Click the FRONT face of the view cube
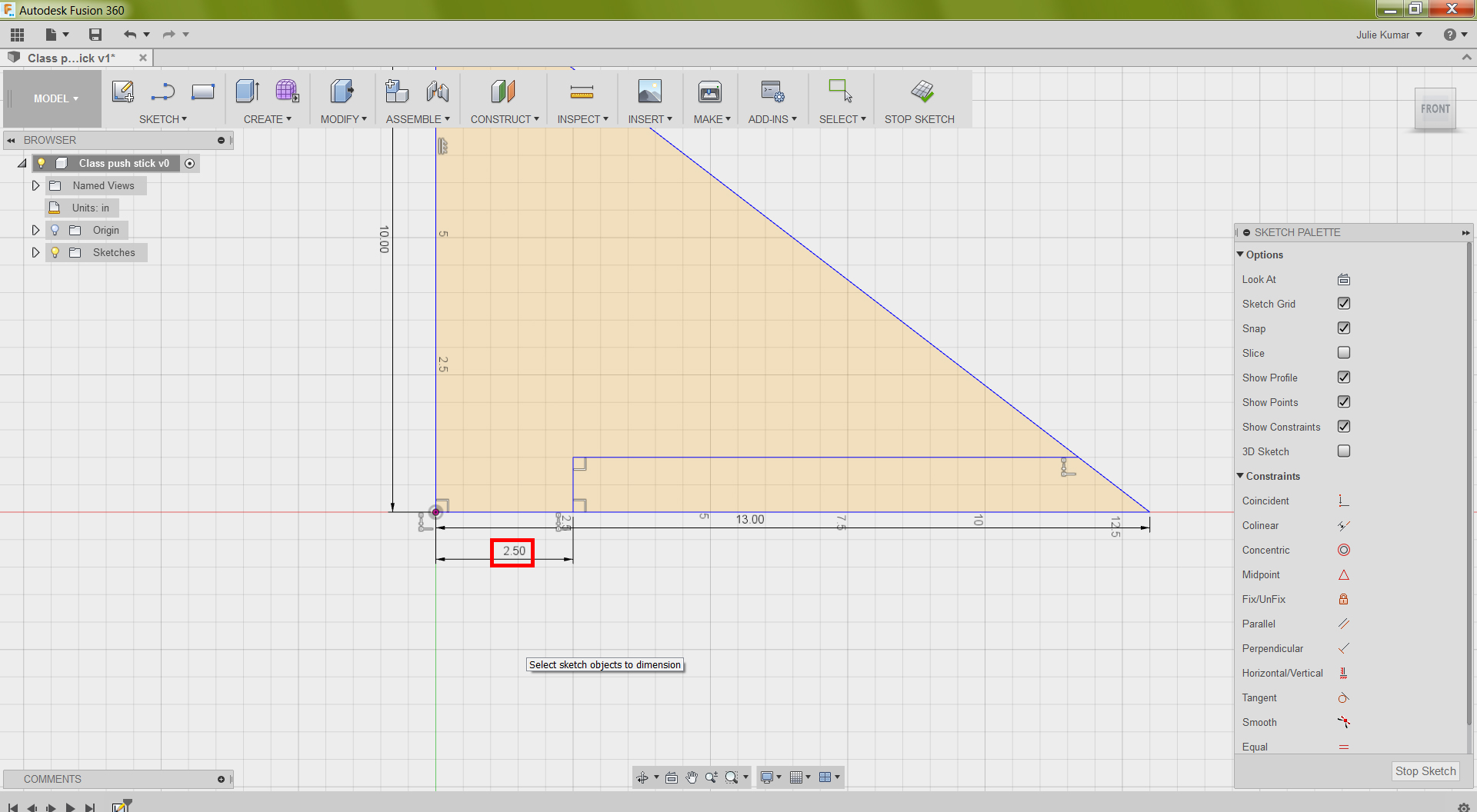 point(1435,109)
